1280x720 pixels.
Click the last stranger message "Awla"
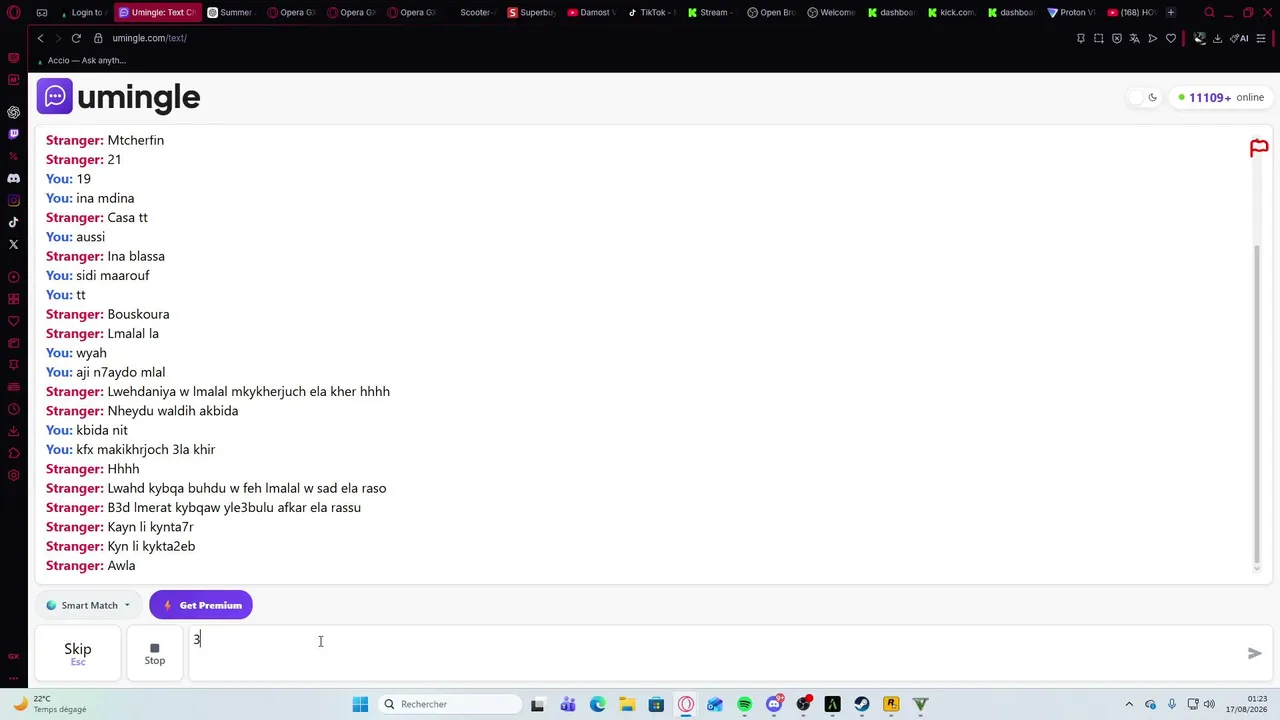click(x=121, y=566)
